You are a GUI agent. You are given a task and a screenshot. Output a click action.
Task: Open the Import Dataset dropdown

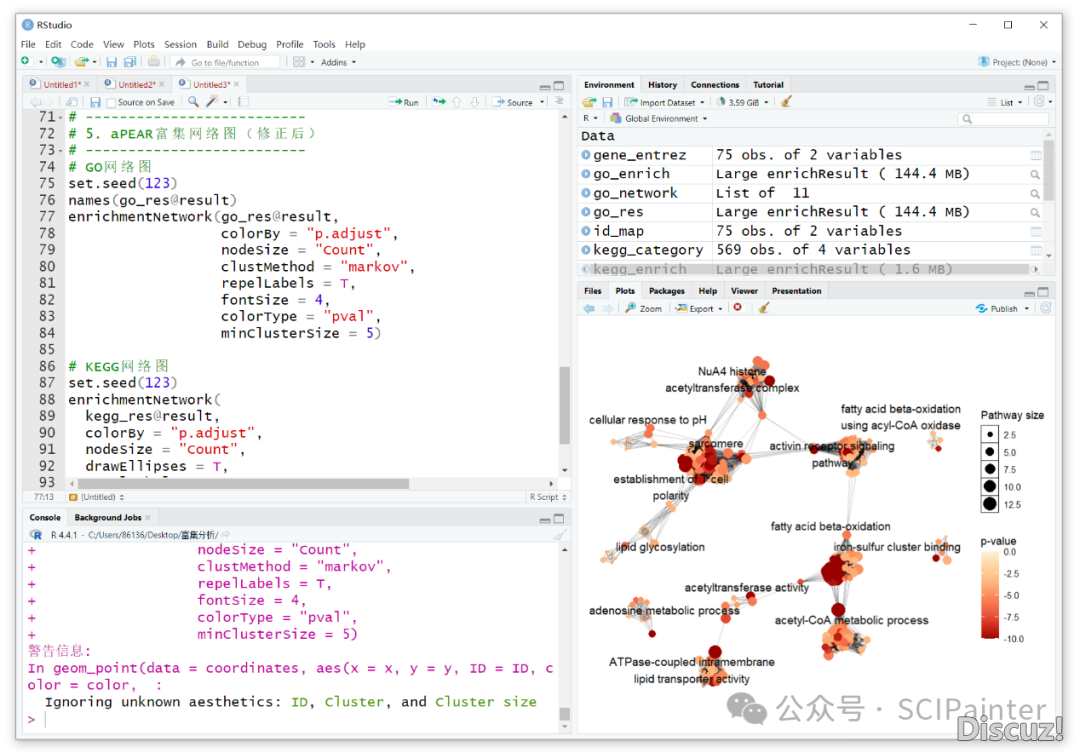[665, 102]
